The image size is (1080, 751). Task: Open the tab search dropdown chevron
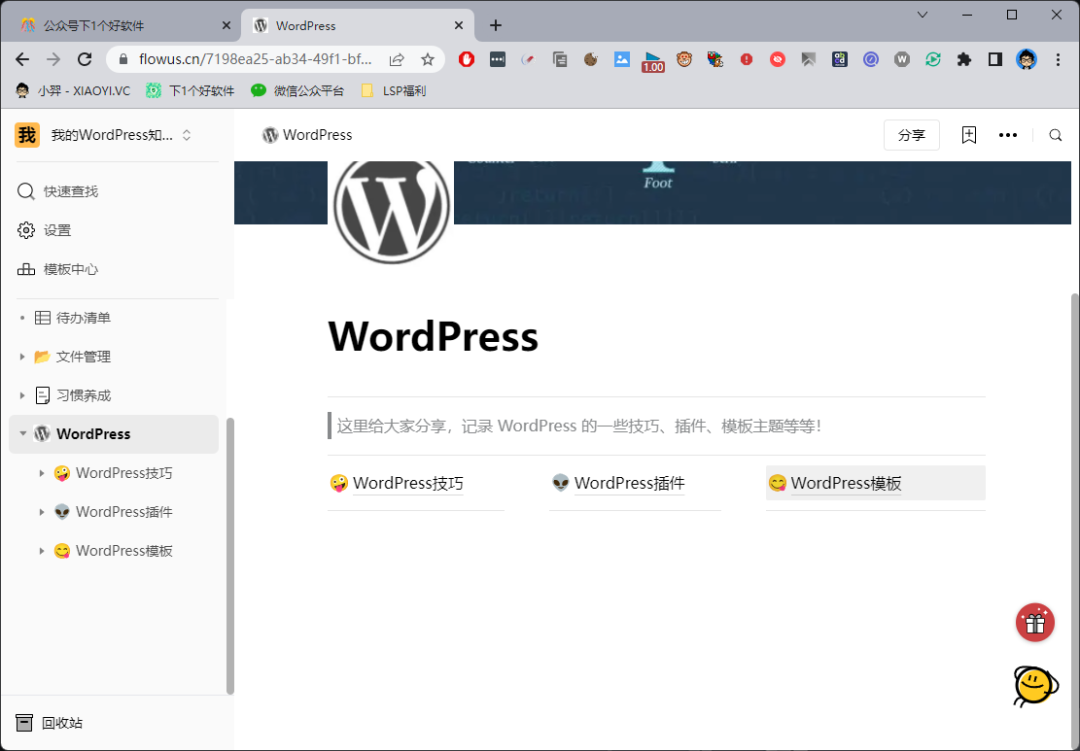coord(922,14)
